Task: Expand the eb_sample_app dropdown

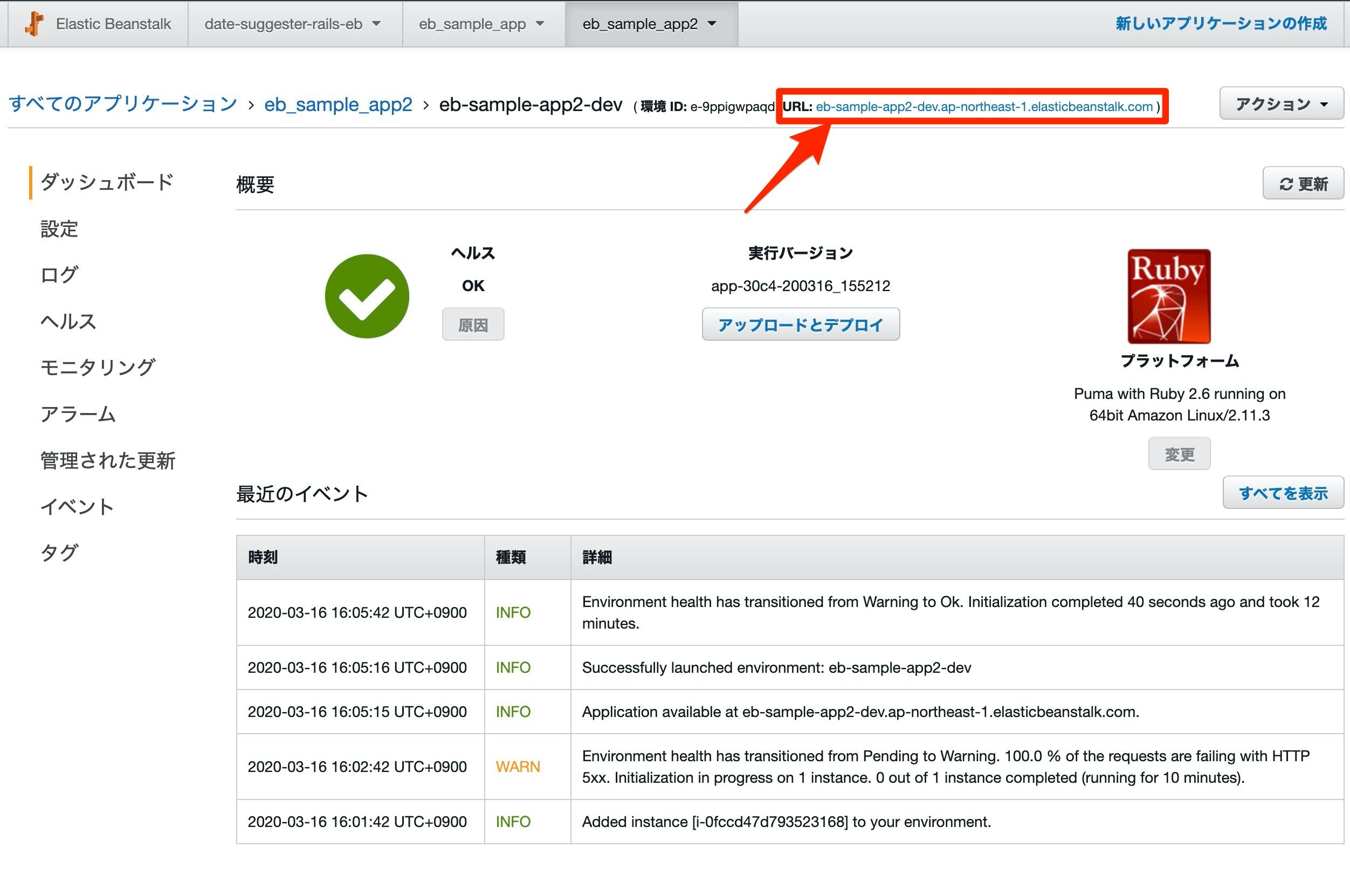Action: point(483,24)
